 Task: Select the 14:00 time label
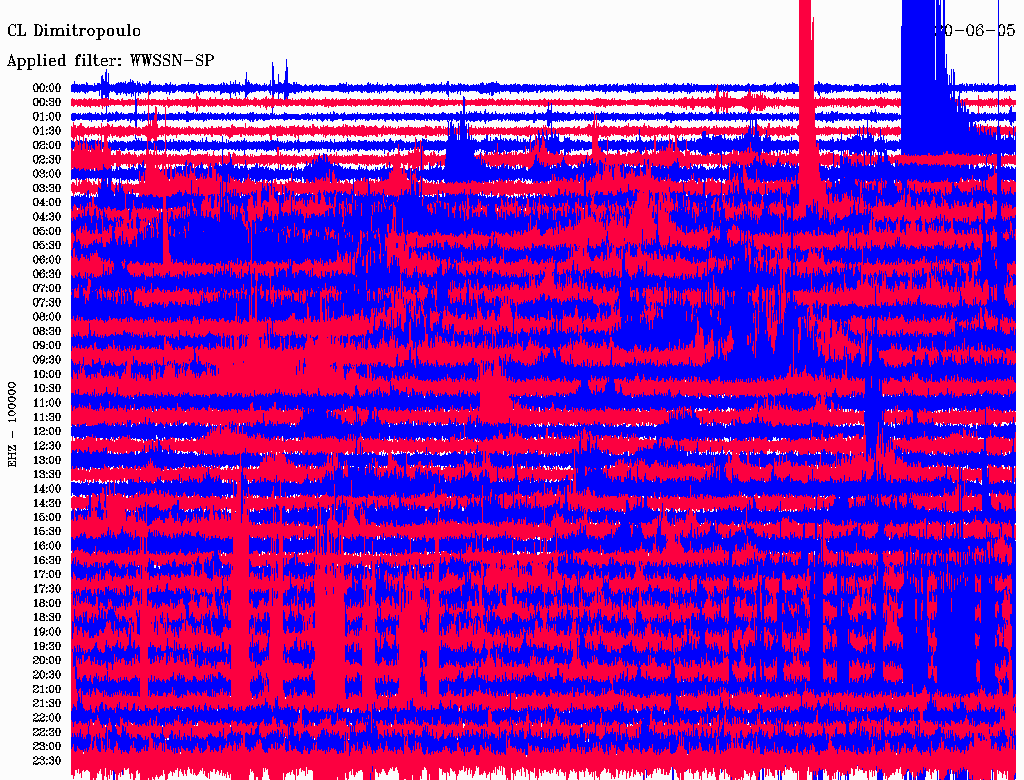[x=47, y=489]
